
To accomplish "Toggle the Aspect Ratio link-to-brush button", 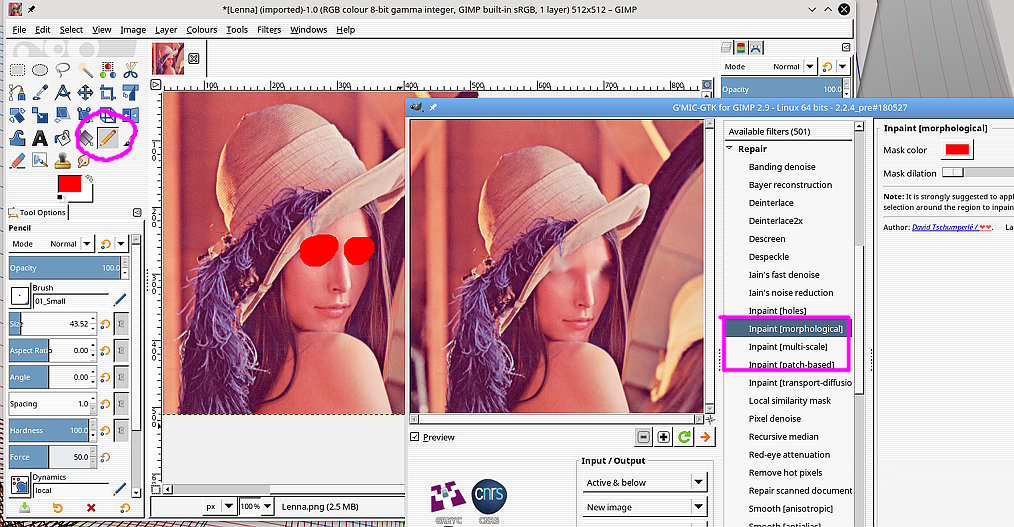I will tap(121, 350).
